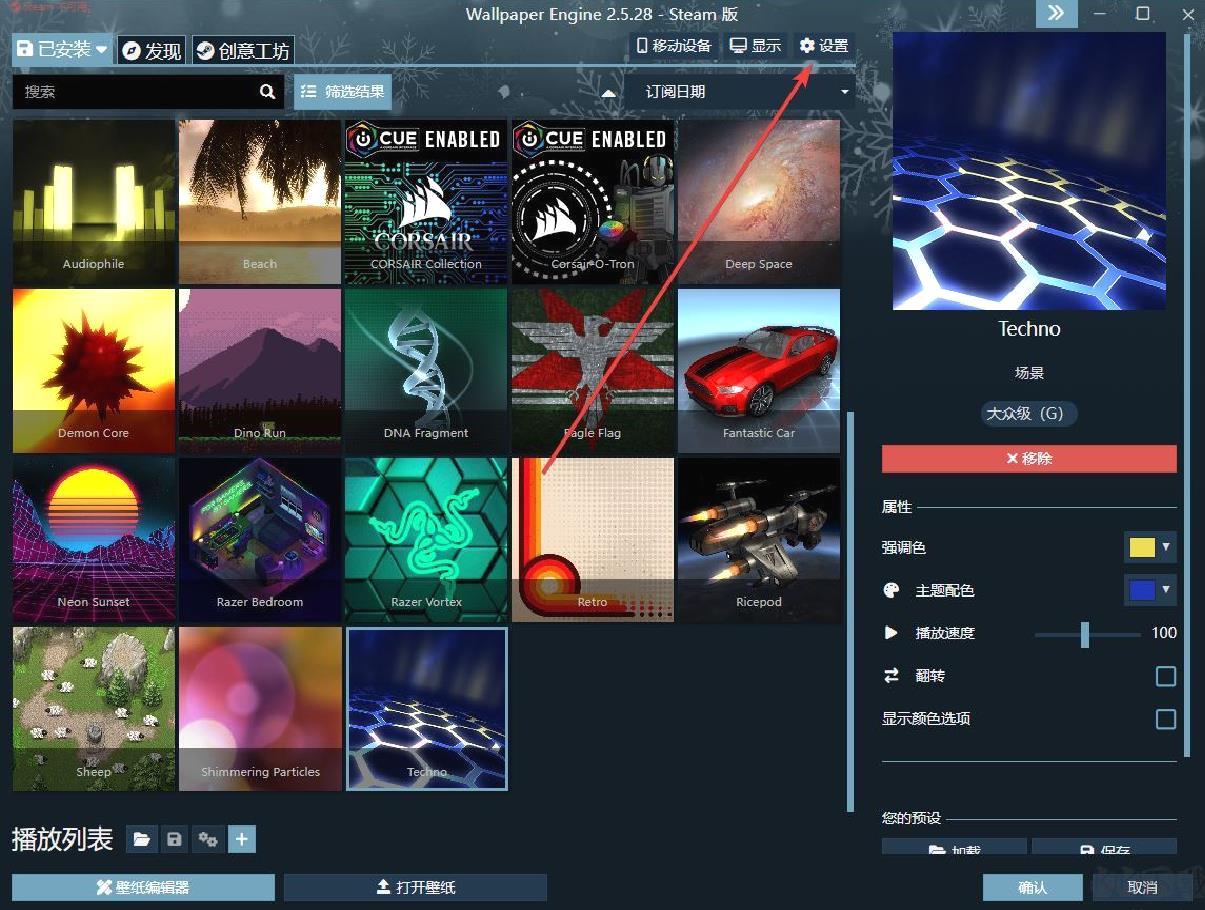The width and height of the screenshot is (1205, 910).
Task: Select the Ricepod wallpaper
Action: point(759,540)
